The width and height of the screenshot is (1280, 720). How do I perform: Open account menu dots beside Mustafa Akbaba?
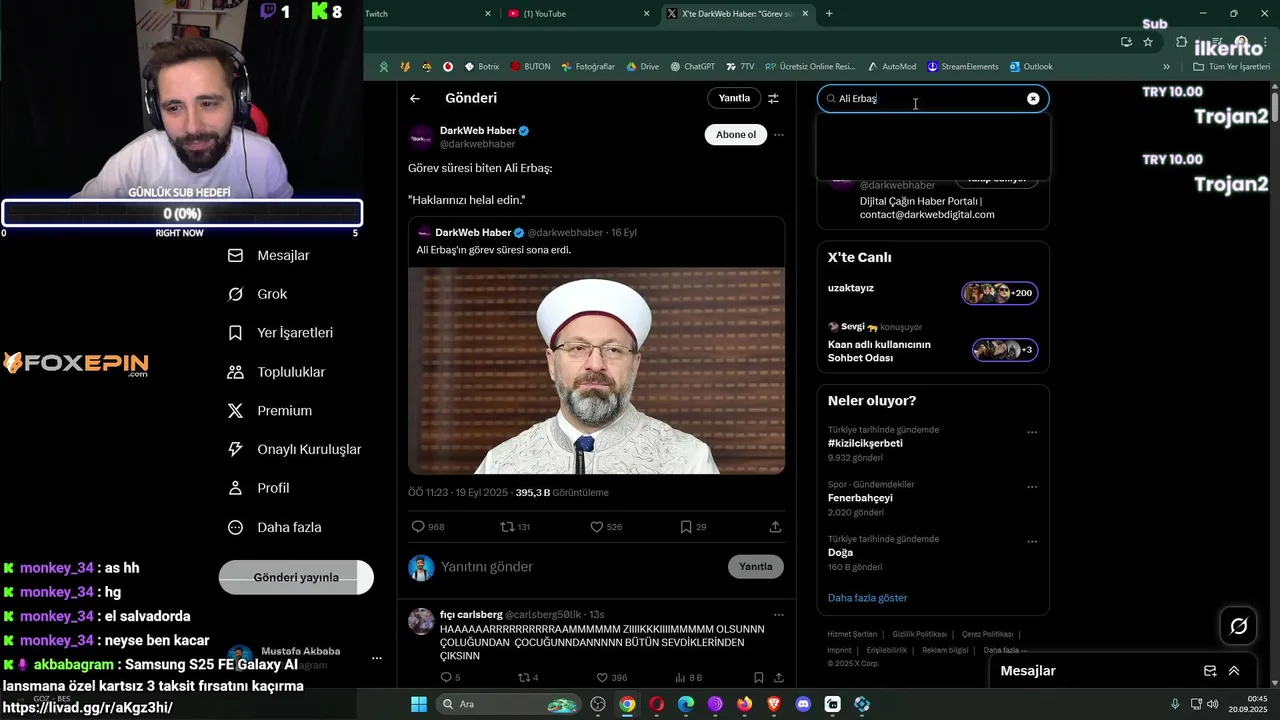377,658
